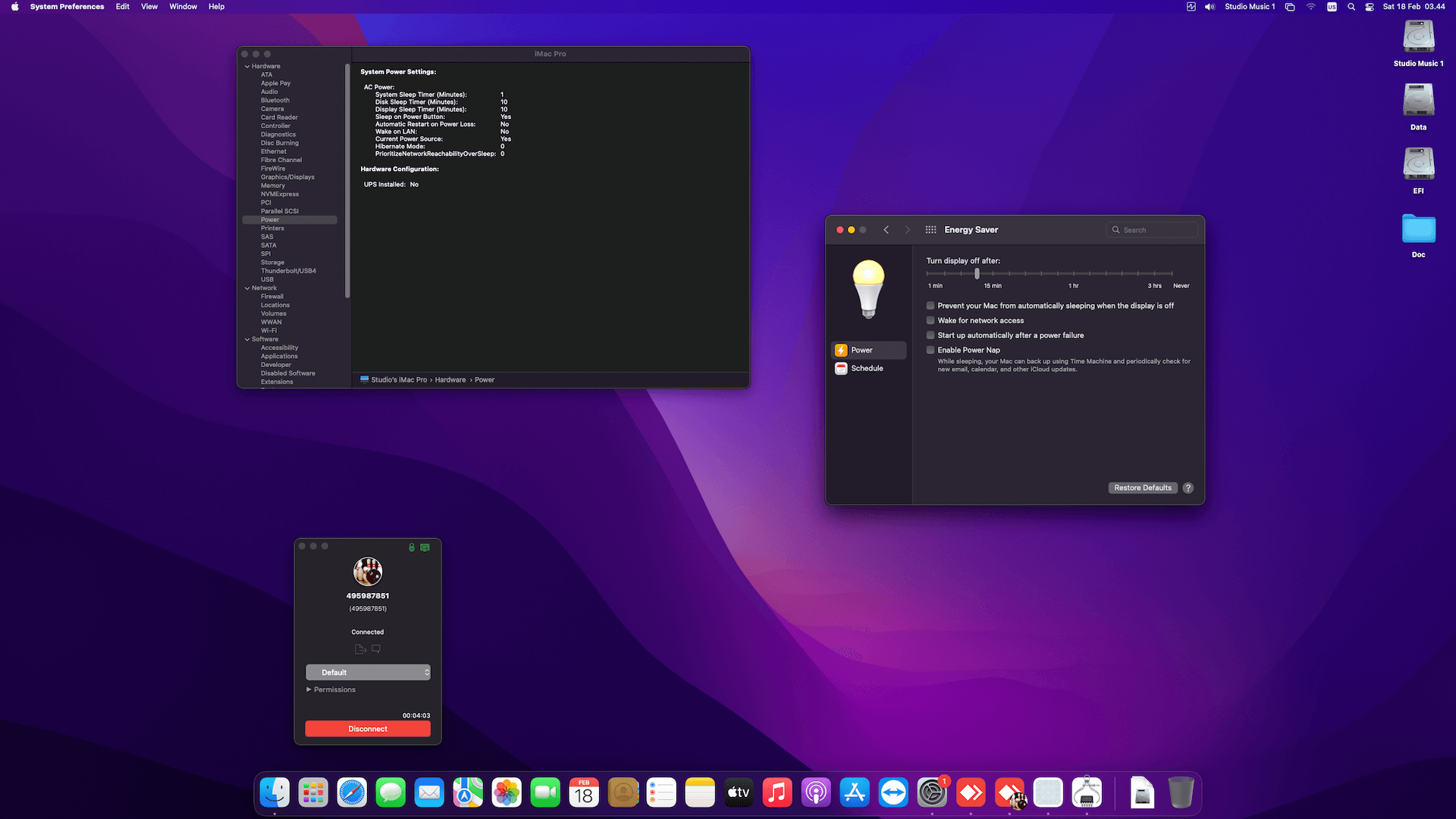Open Trash in the Dock
The image size is (1456, 819).
click(x=1181, y=793)
